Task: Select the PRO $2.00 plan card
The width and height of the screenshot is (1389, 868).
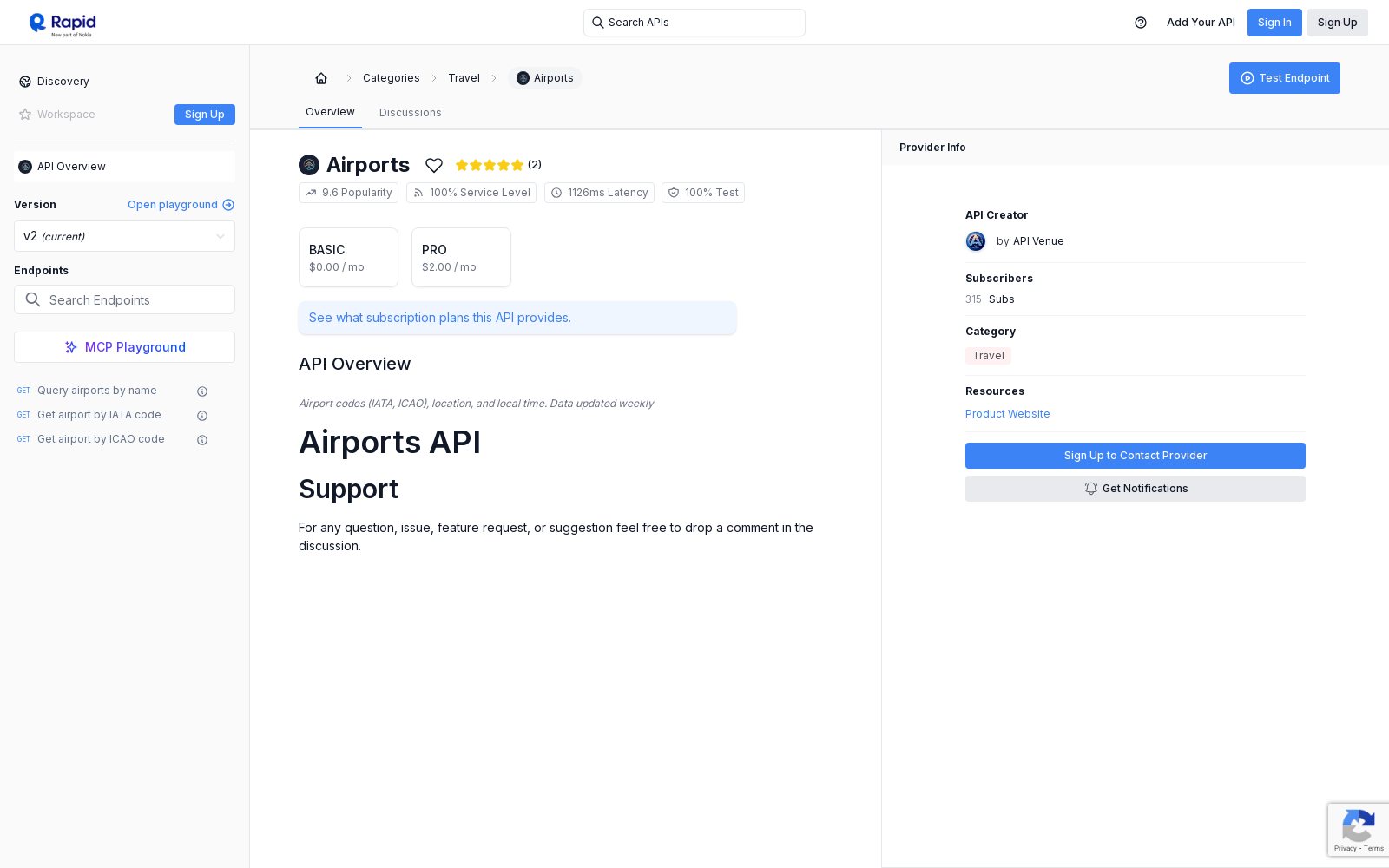Action: [461, 258]
